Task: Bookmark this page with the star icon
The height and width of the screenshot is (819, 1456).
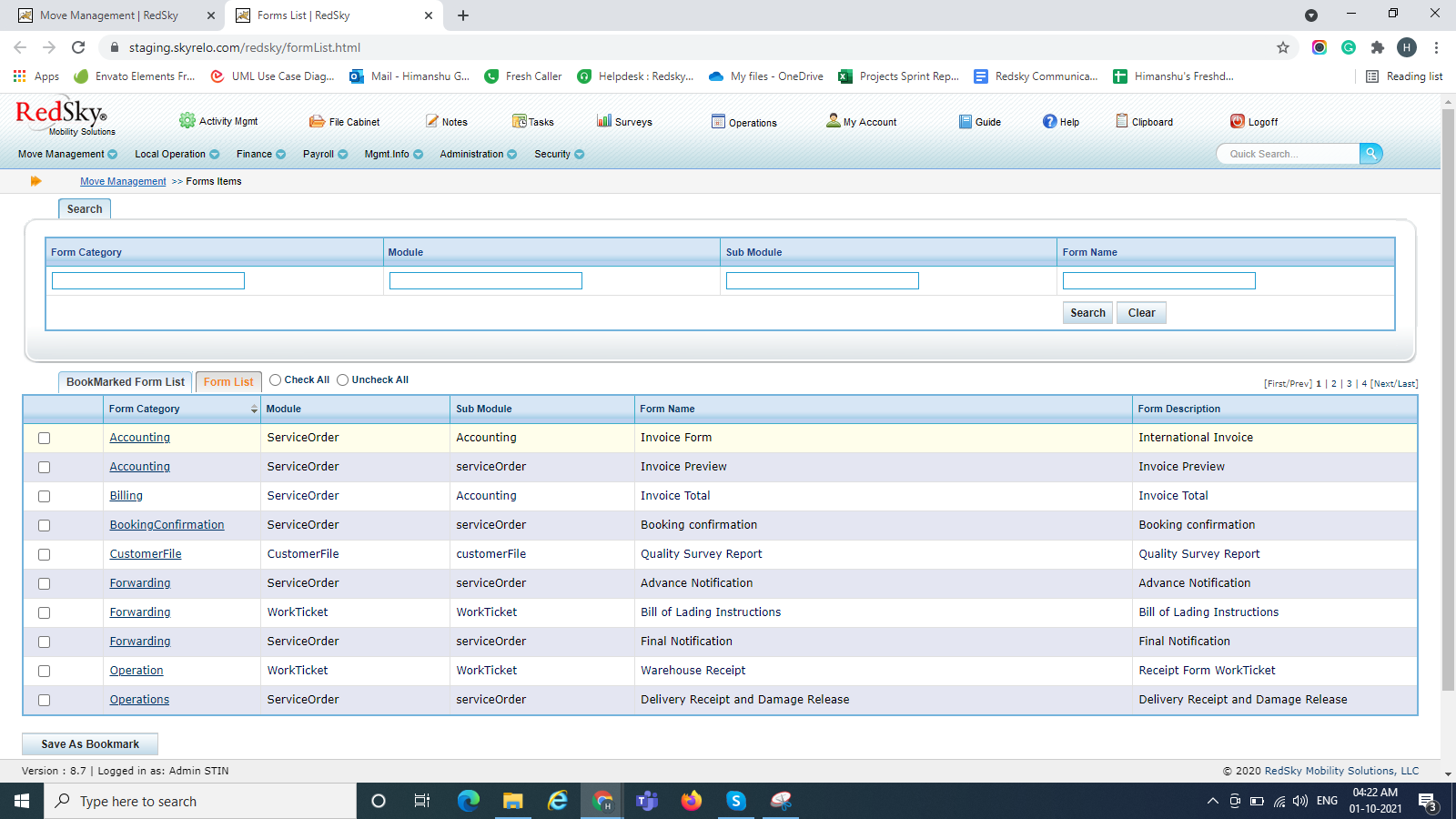Action: tap(1283, 47)
